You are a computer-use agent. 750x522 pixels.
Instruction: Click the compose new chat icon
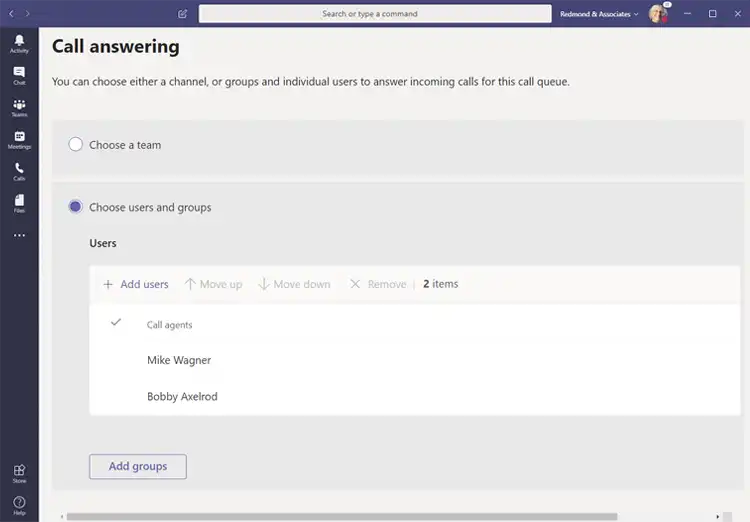pyautogui.click(x=182, y=14)
